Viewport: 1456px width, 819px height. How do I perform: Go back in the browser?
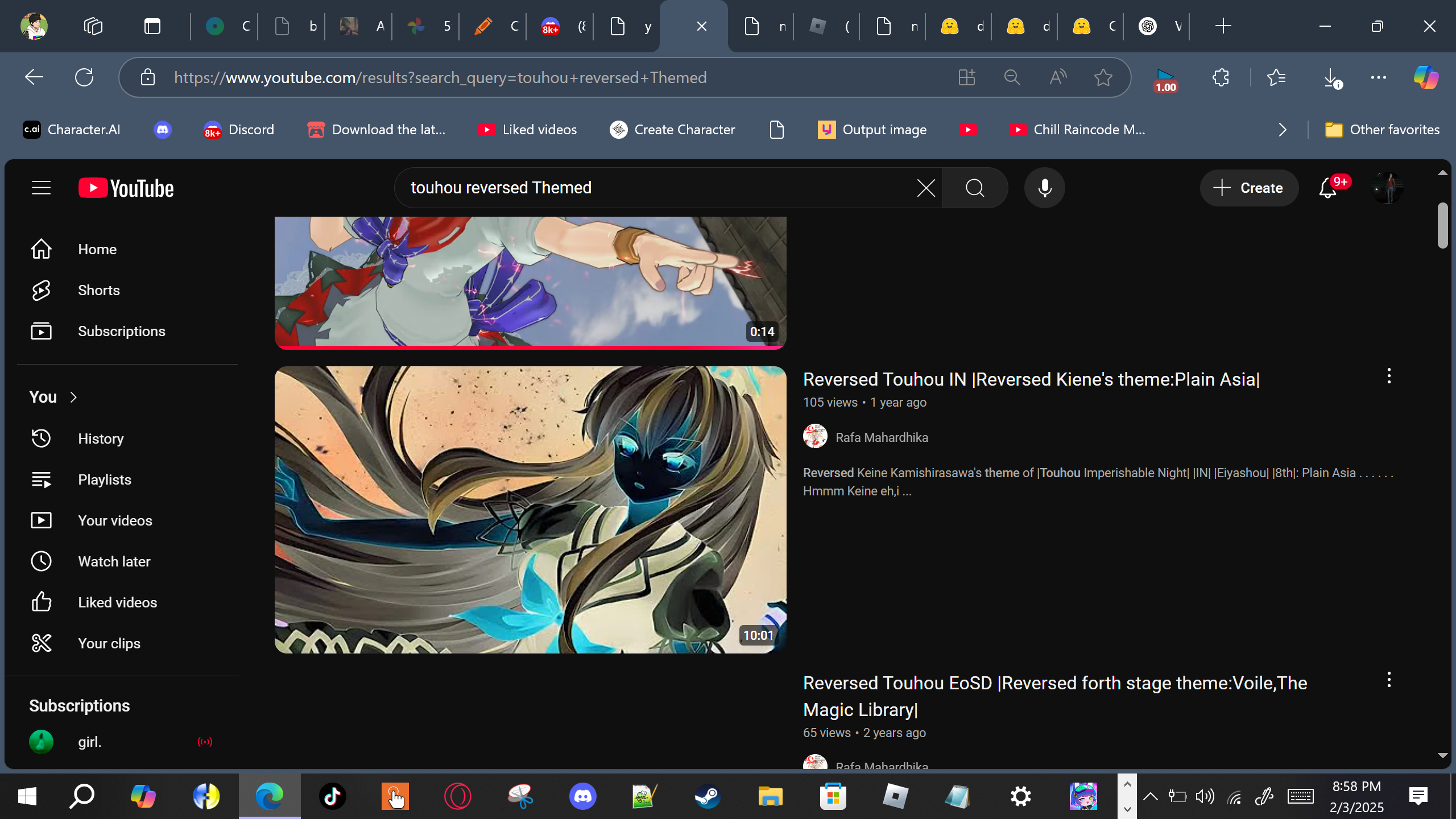tap(34, 77)
